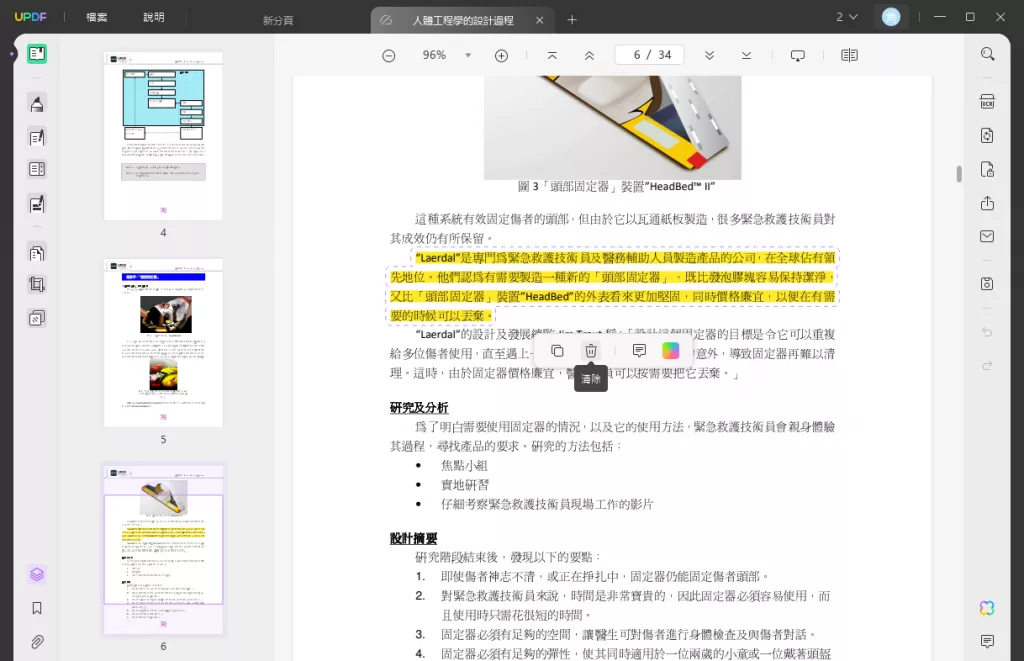Open the comments list panel
This screenshot has width=1024, height=661.
pos(987,641)
